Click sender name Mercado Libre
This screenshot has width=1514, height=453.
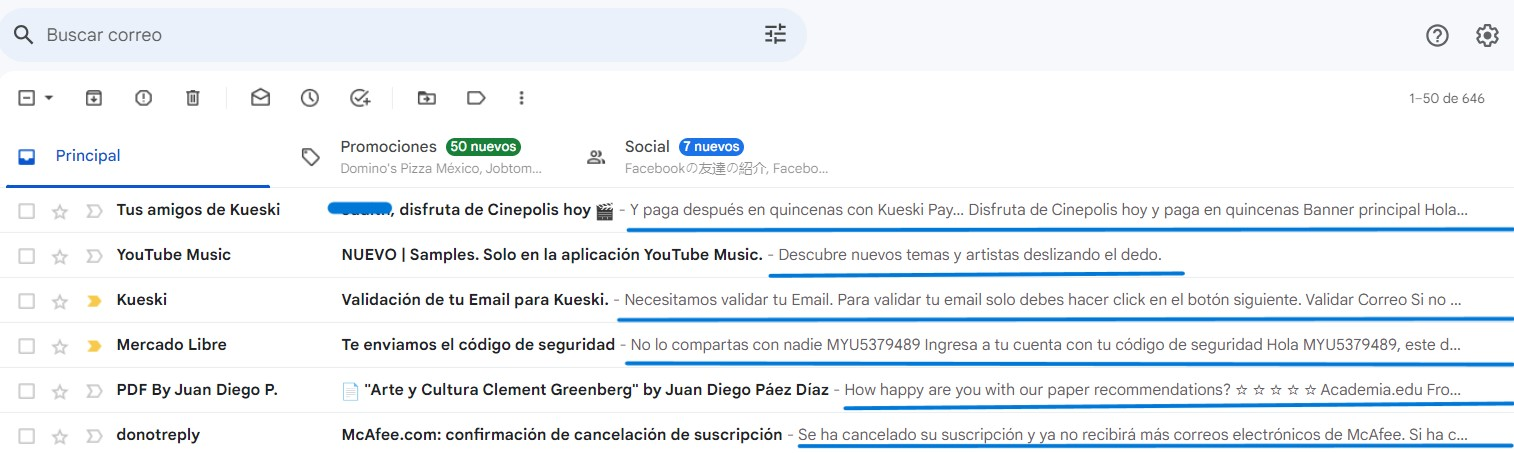coord(172,345)
